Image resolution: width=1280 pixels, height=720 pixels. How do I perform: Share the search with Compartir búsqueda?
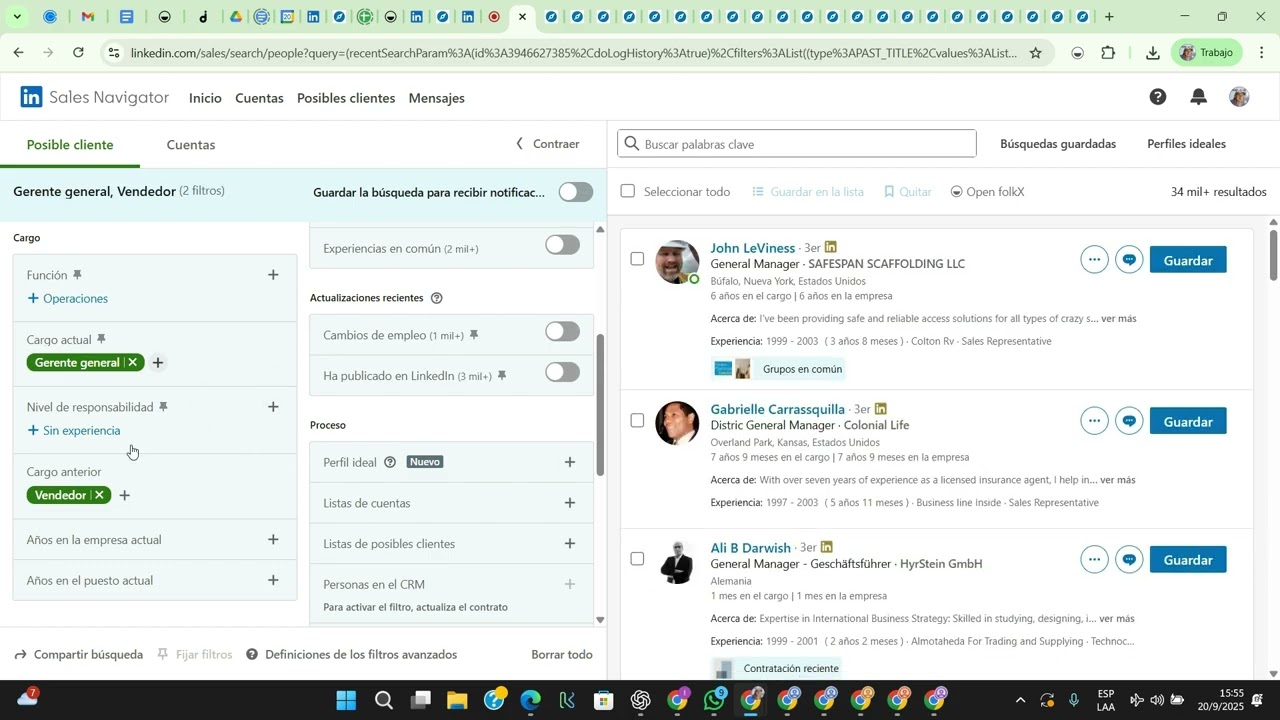(x=79, y=655)
